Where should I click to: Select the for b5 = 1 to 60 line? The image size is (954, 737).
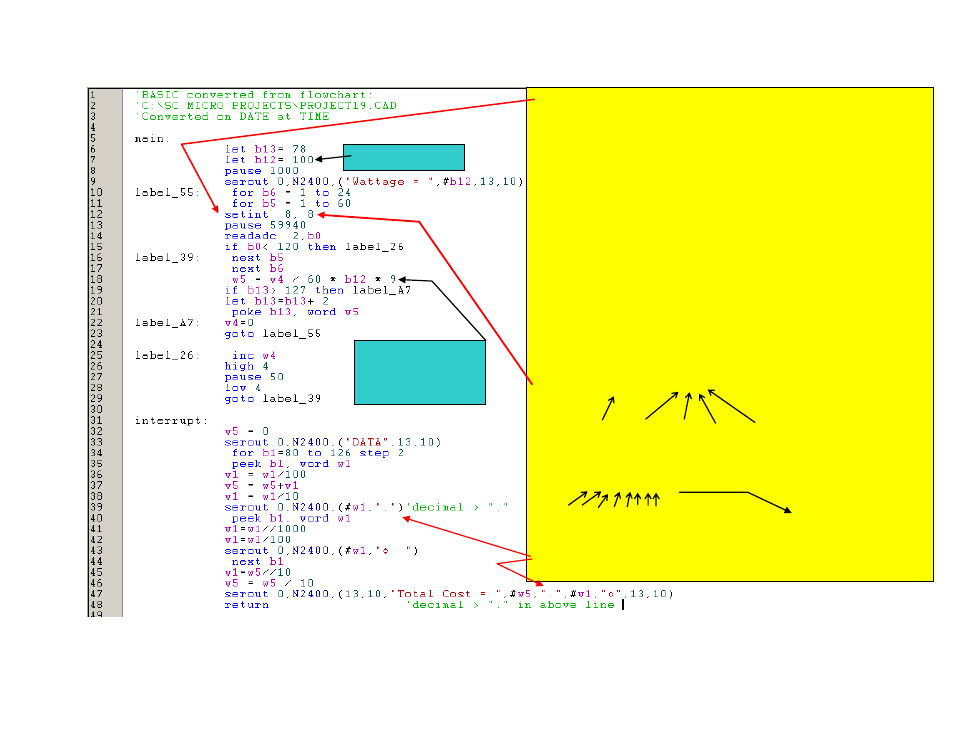pos(291,203)
